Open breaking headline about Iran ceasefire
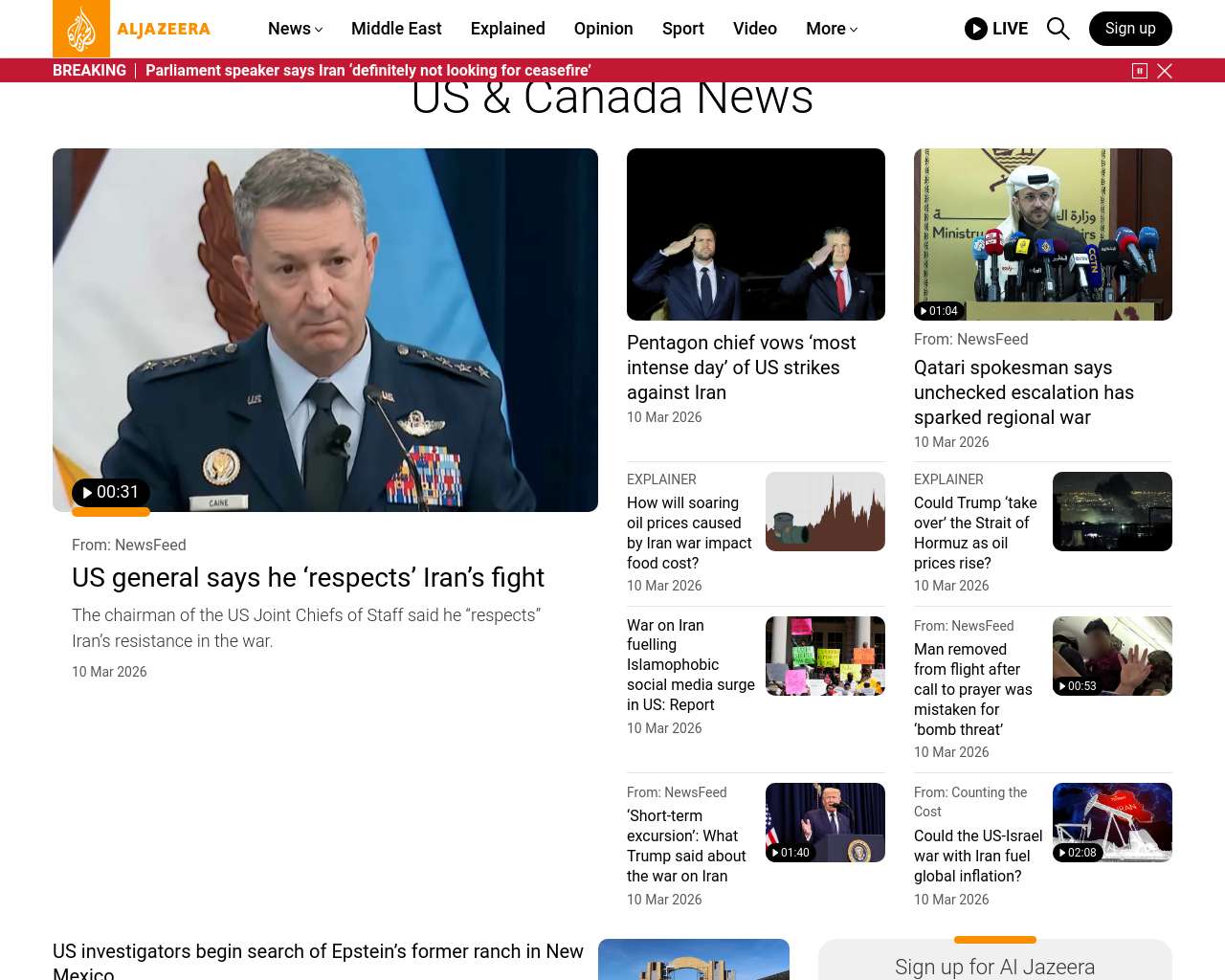Screen dimensions: 1225x980 [x=367, y=71]
